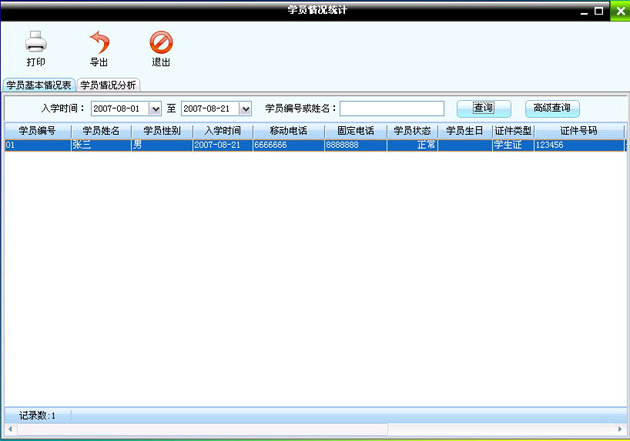Switch to 学员情况分析 tab

coord(108,85)
